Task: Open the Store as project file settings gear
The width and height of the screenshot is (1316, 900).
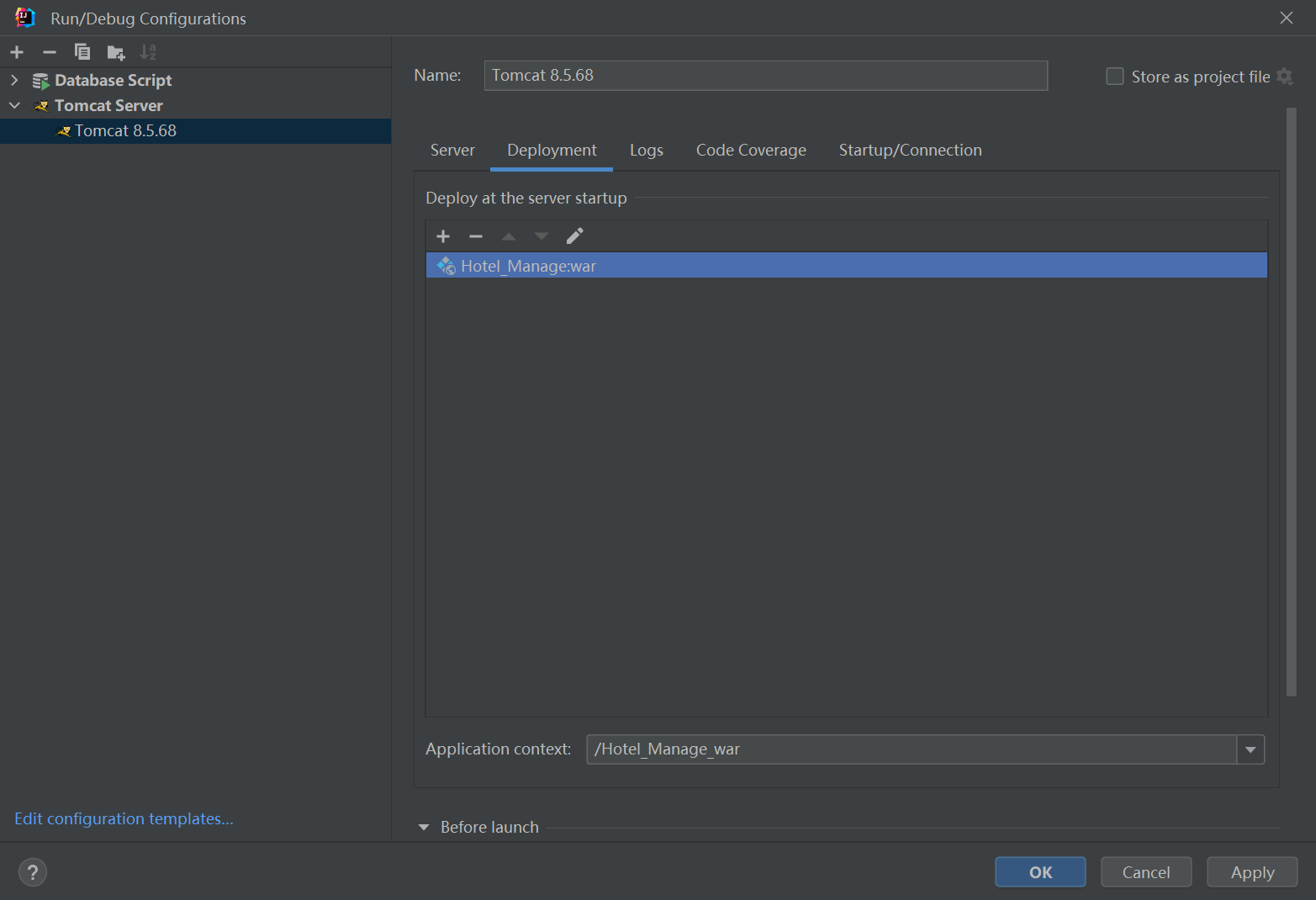Action: 1284,77
